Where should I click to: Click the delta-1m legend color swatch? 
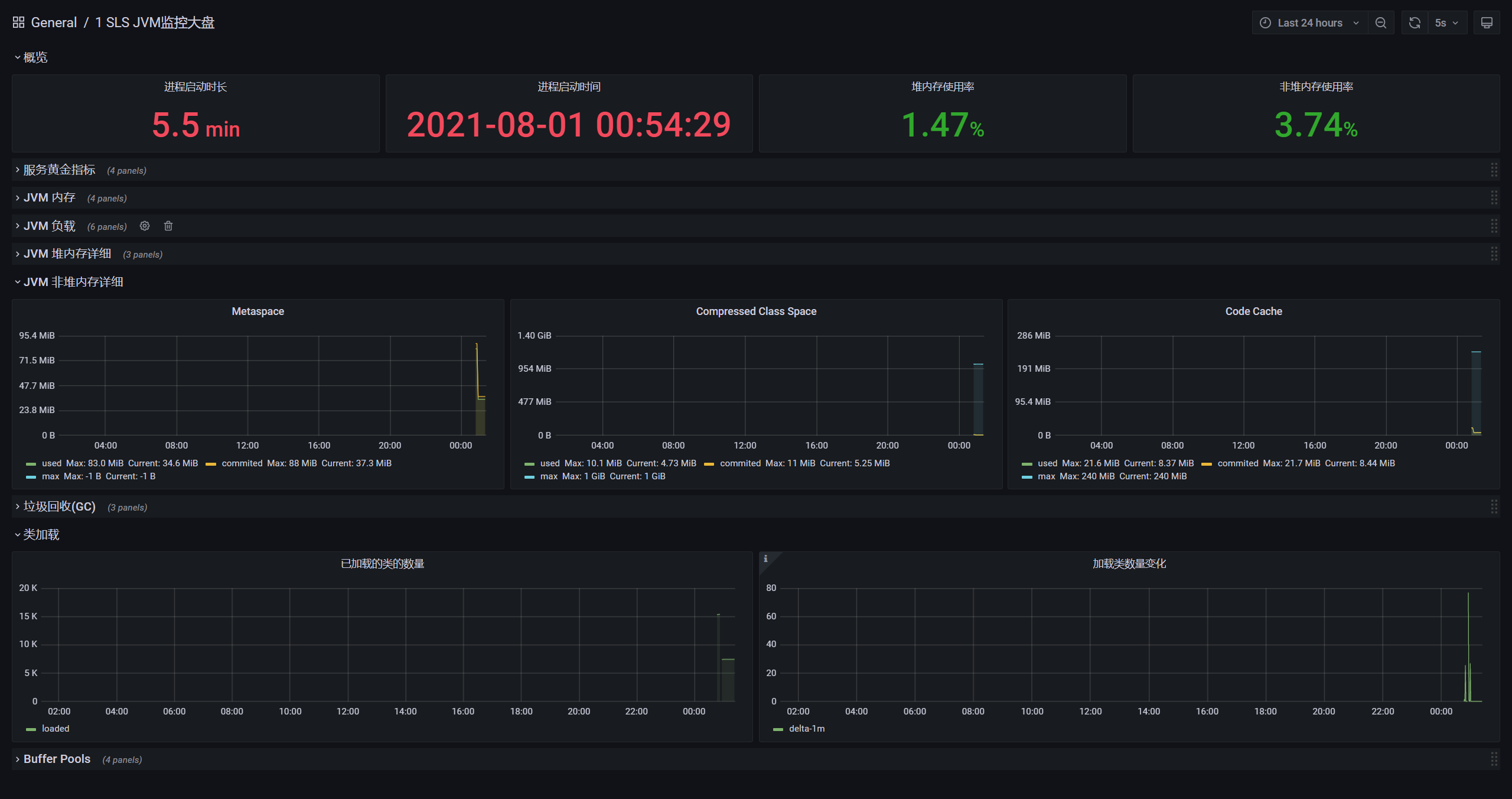(778, 729)
